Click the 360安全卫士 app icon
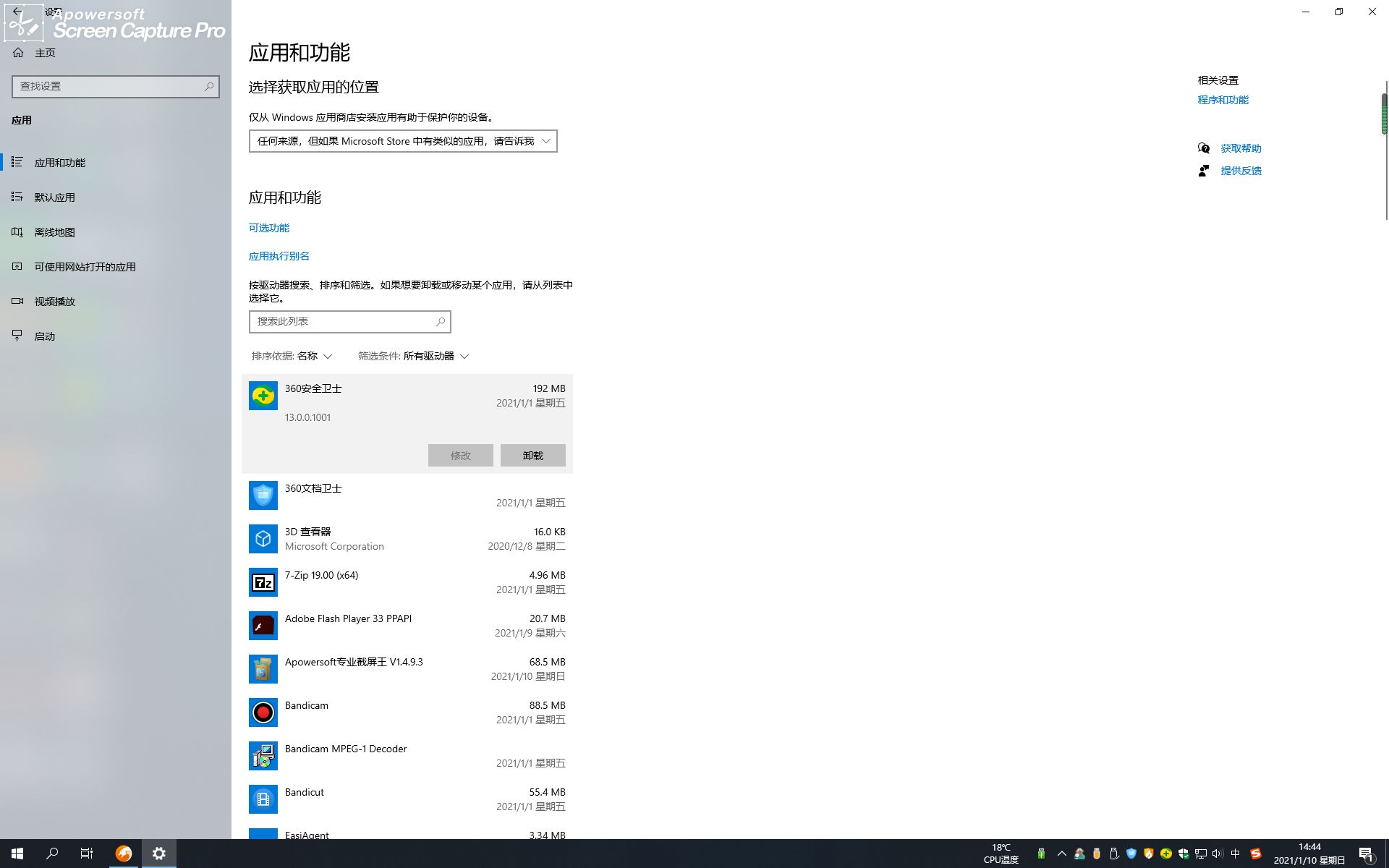The image size is (1389, 868). (x=263, y=396)
